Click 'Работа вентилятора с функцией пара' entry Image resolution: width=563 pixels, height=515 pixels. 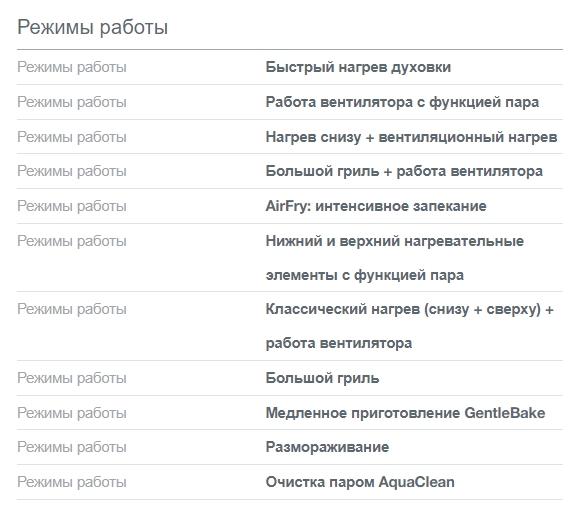pos(402,102)
